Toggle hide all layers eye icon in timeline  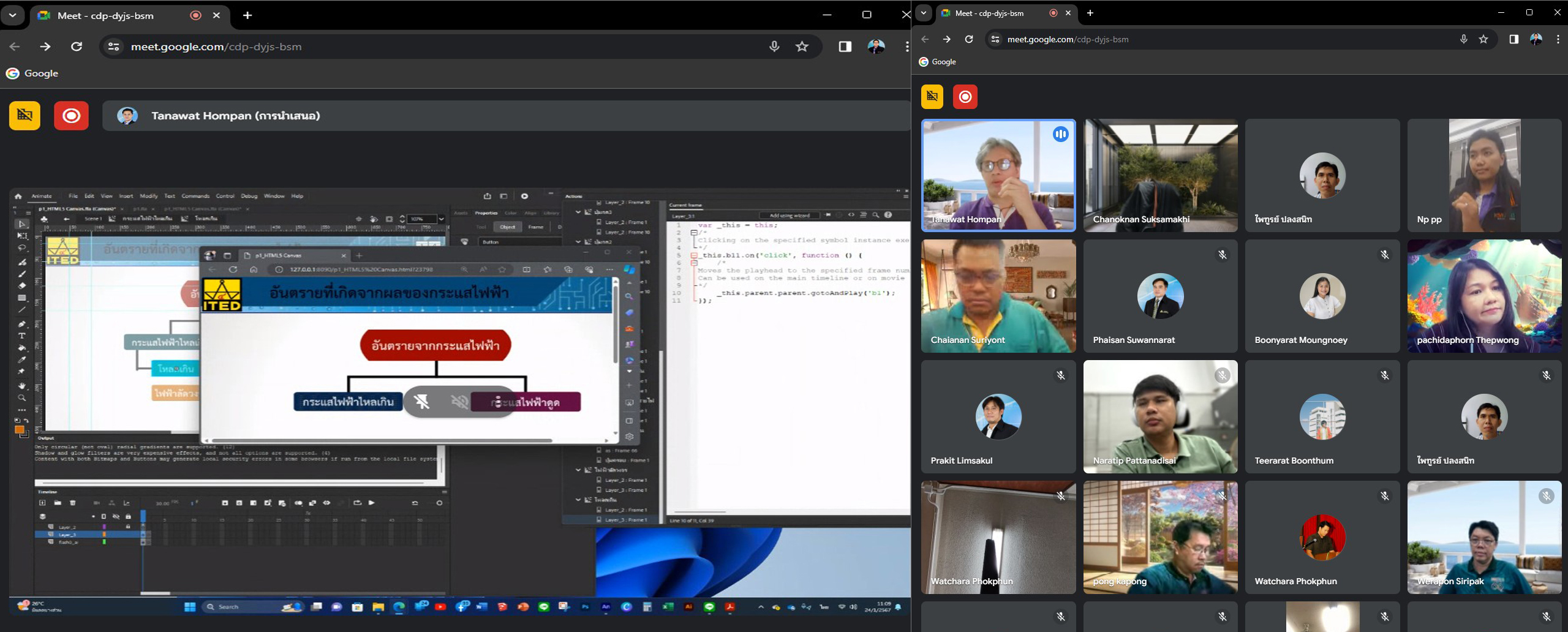[x=116, y=516]
